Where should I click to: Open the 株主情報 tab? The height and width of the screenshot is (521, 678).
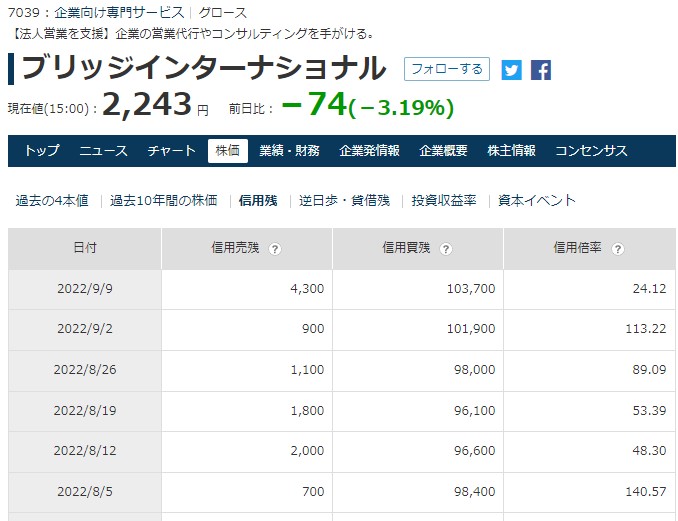point(512,150)
